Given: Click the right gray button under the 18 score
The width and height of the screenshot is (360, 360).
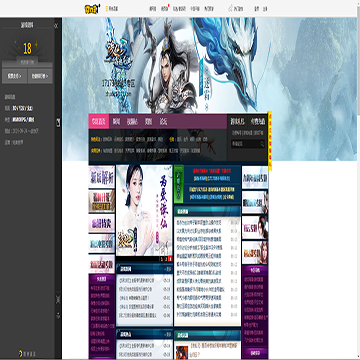Looking at the screenshot, I should click(40, 76).
